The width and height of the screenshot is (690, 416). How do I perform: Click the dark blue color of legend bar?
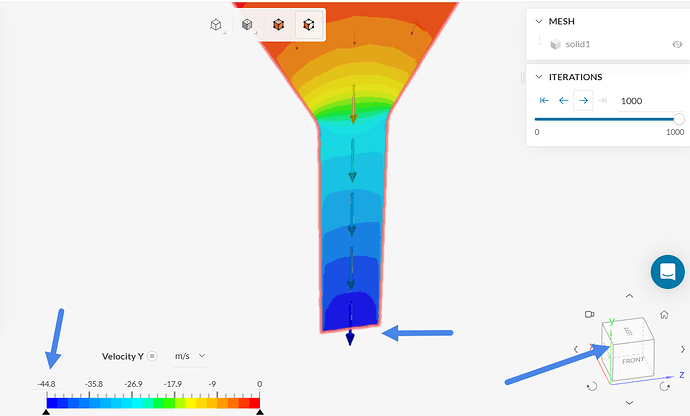click(52, 403)
